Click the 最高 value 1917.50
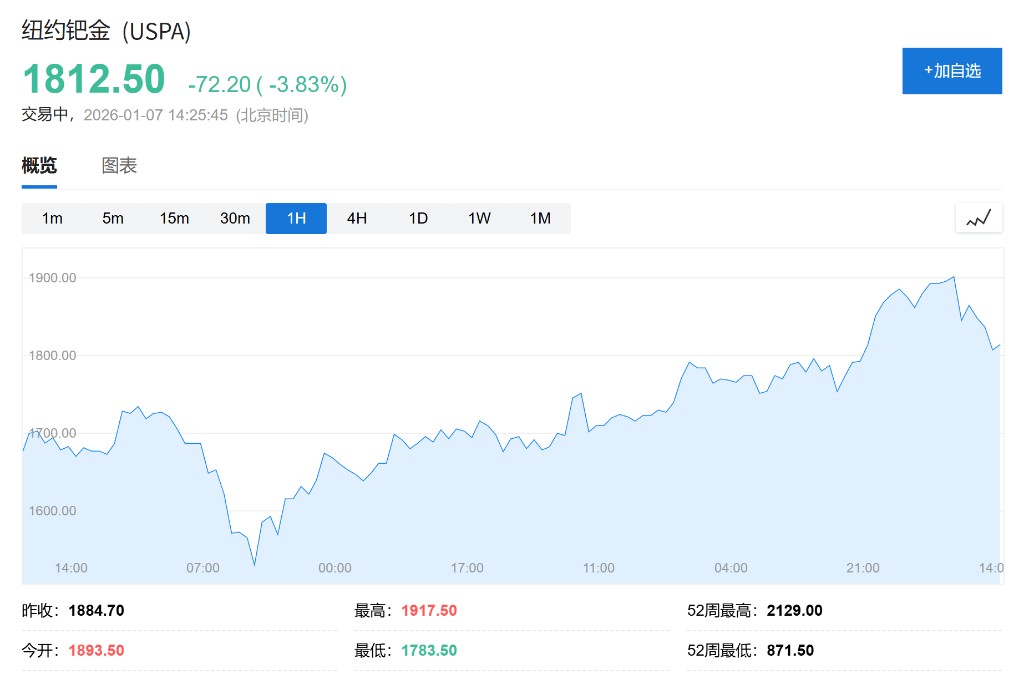The width and height of the screenshot is (1024, 685). [x=429, y=610]
